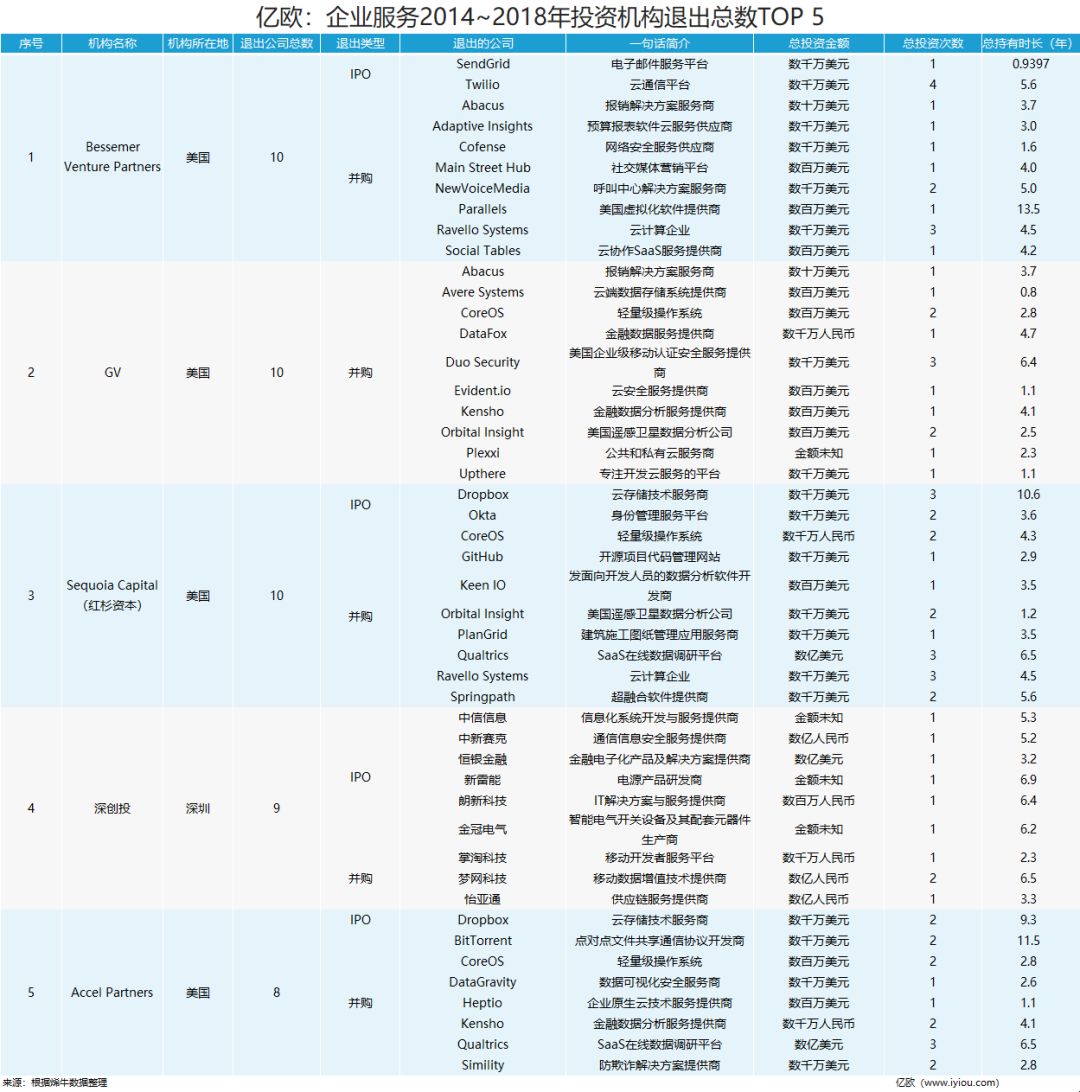Select the SendGrid company entry
The image size is (1080, 1092).
[483, 64]
